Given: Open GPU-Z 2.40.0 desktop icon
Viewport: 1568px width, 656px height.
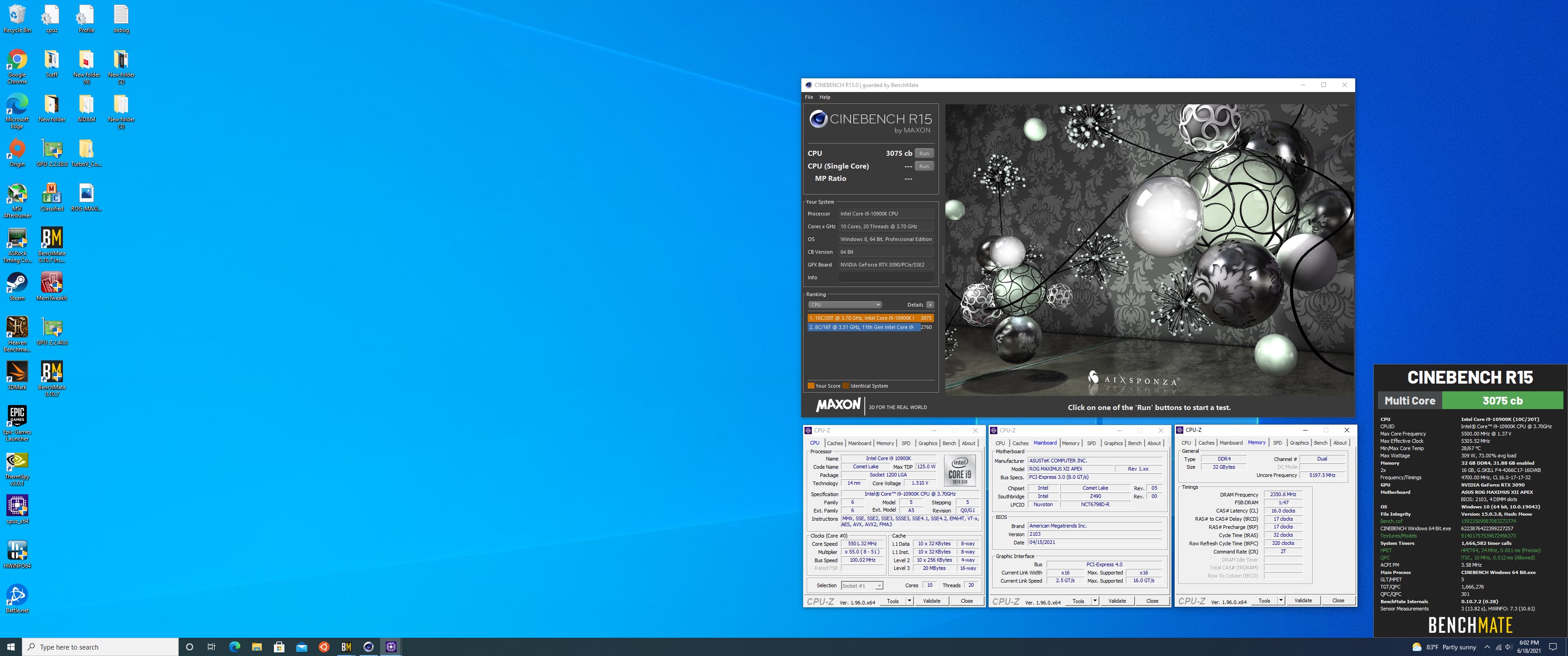Looking at the screenshot, I should (52, 331).
